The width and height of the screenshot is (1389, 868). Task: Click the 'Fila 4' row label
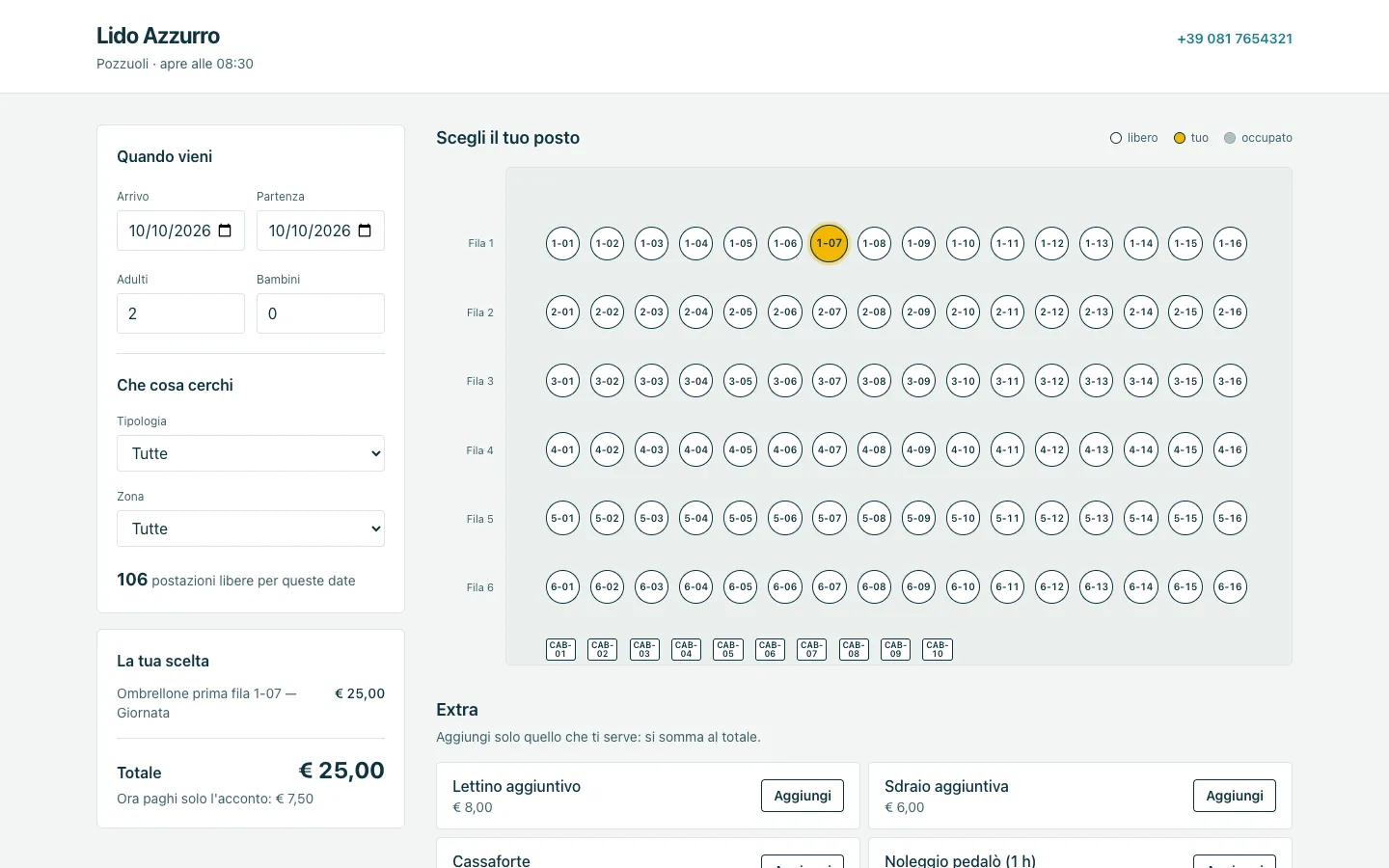click(x=479, y=450)
